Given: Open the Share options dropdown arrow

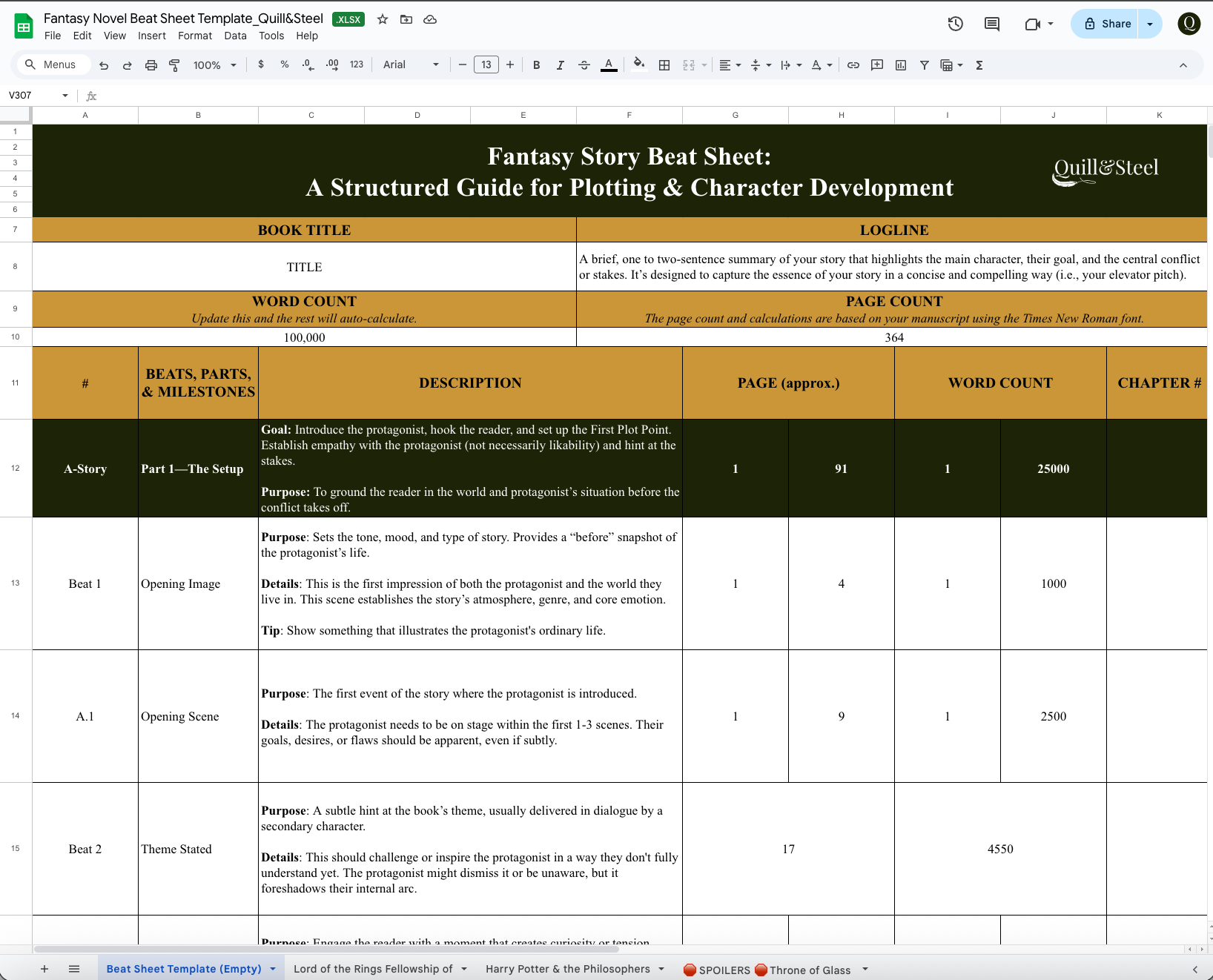Looking at the screenshot, I should click(x=1150, y=24).
